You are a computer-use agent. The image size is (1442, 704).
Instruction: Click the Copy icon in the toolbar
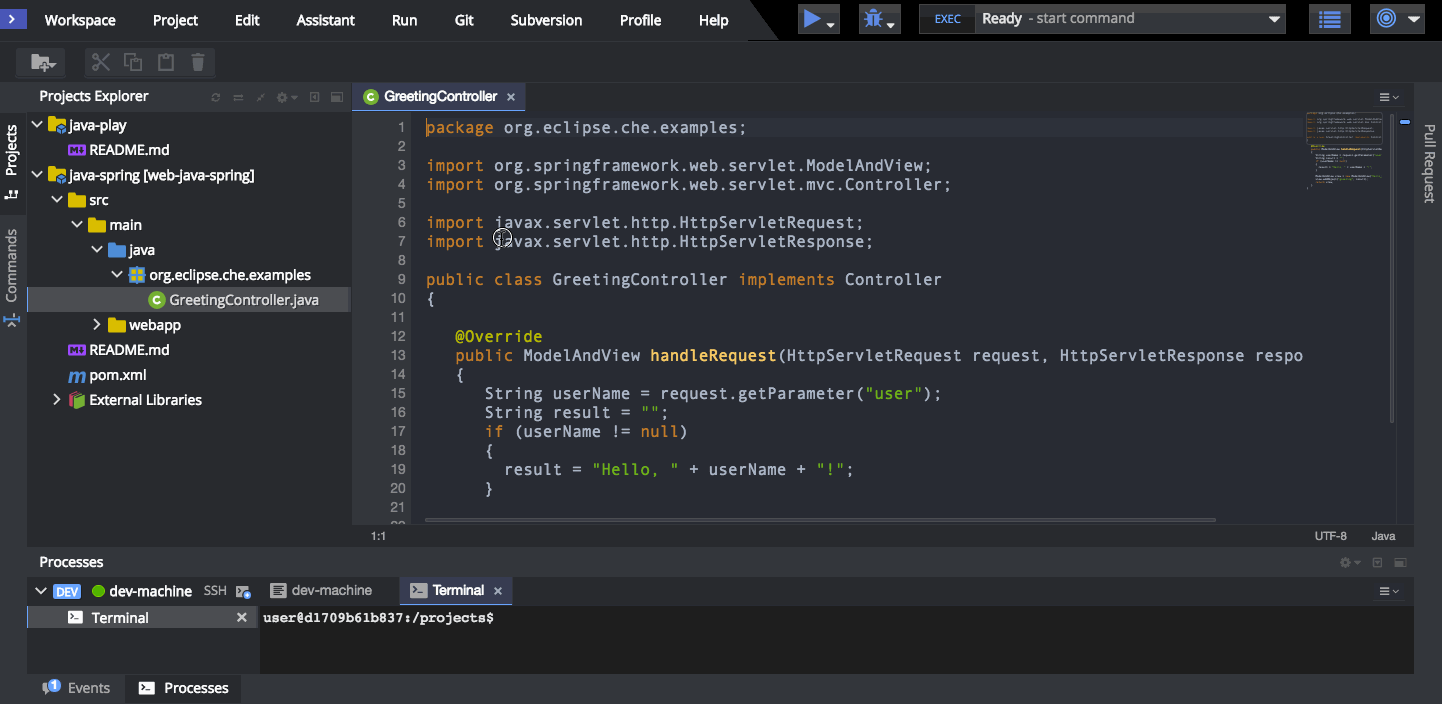click(x=133, y=61)
